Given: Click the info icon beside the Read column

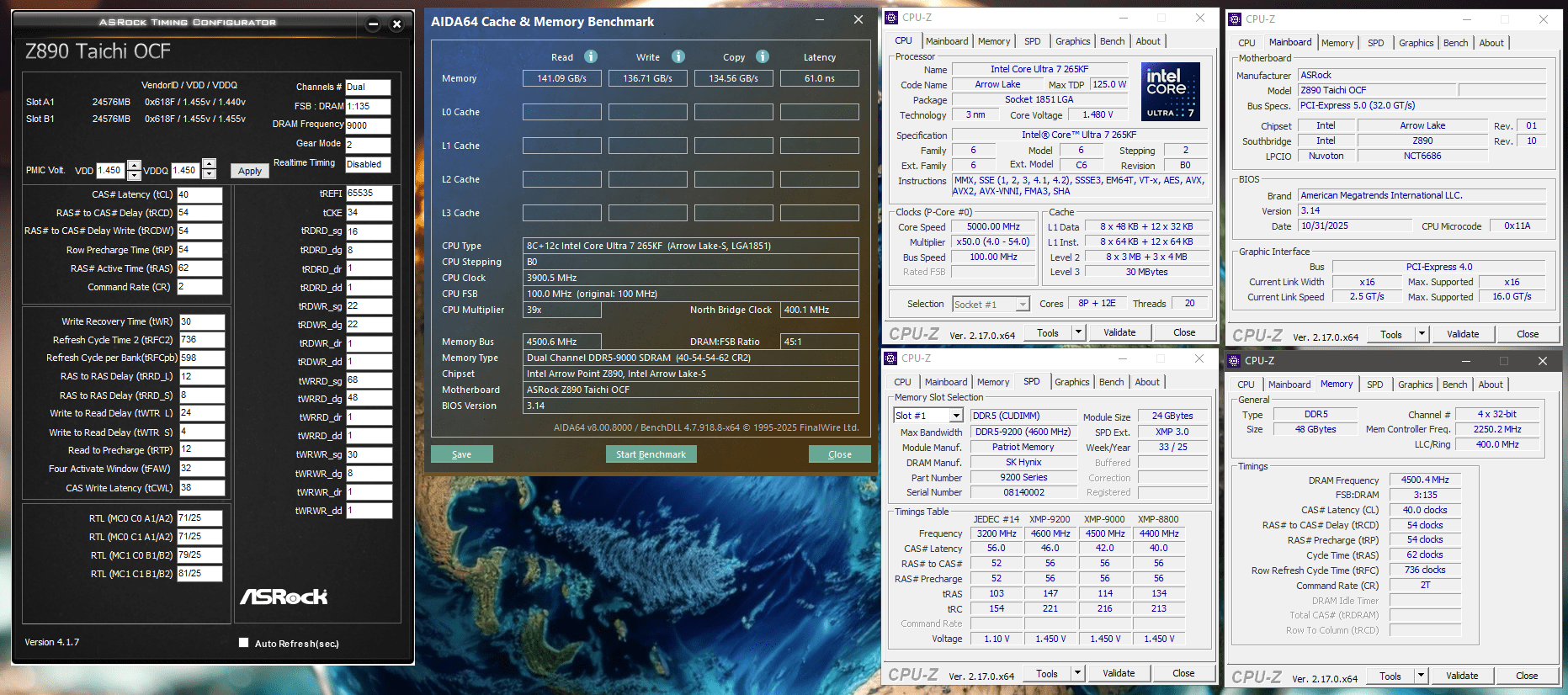Looking at the screenshot, I should click(x=591, y=56).
